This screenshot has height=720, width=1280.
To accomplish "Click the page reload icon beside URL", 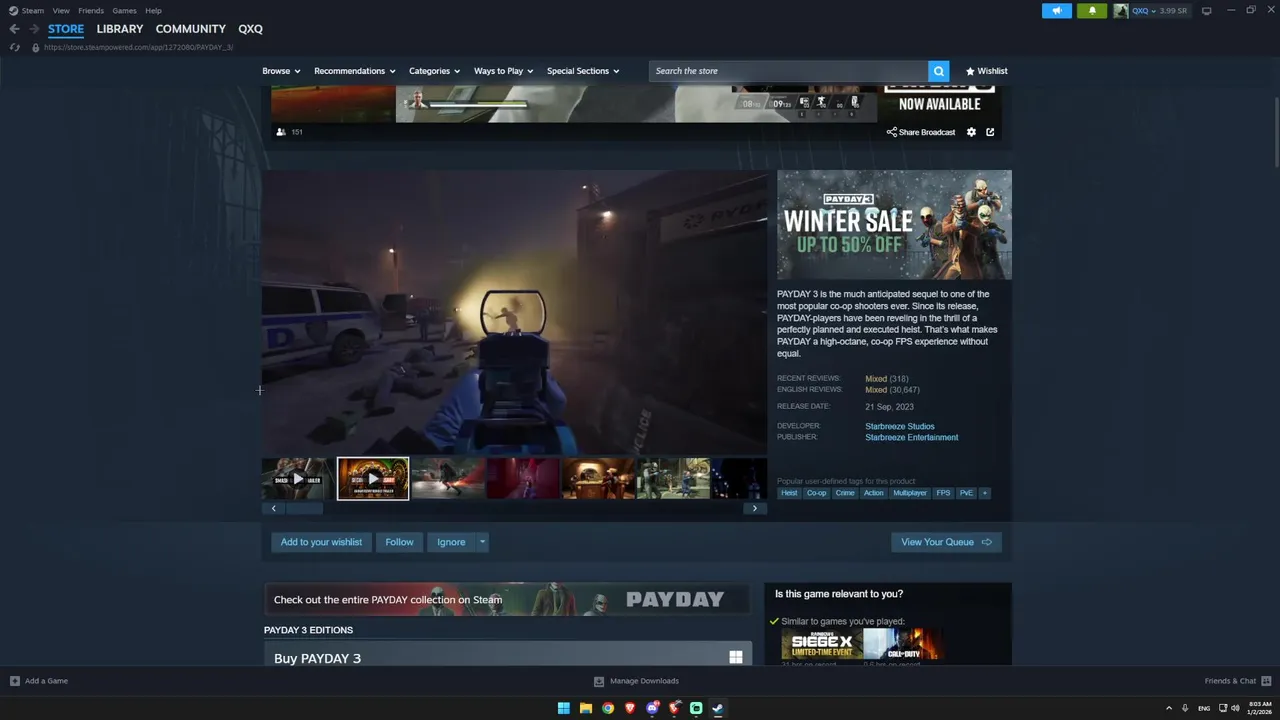I will [14, 47].
